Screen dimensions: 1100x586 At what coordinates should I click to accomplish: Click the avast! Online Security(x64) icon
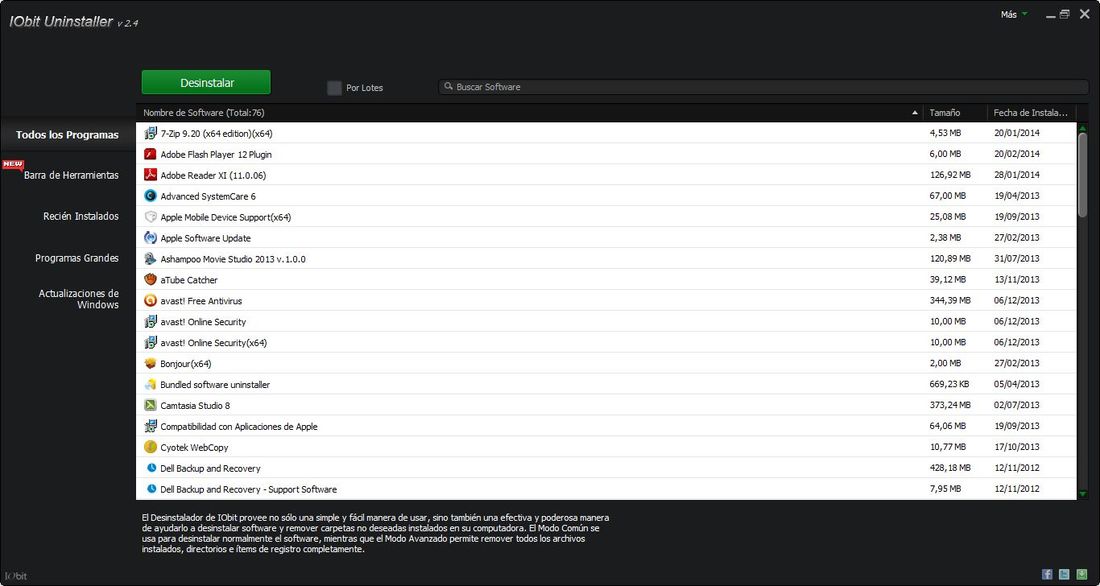[x=150, y=342]
